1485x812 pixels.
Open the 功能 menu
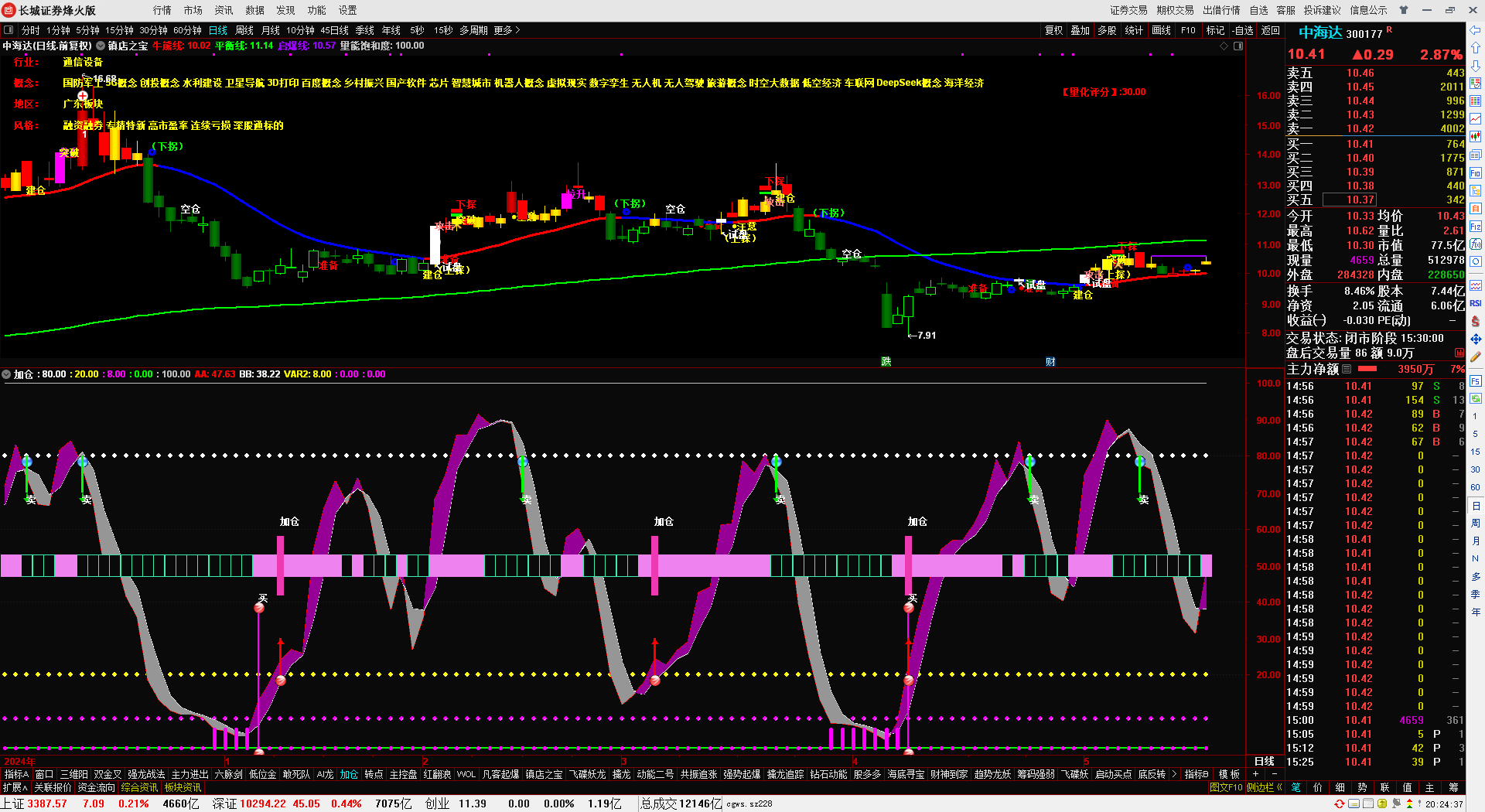(317, 10)
